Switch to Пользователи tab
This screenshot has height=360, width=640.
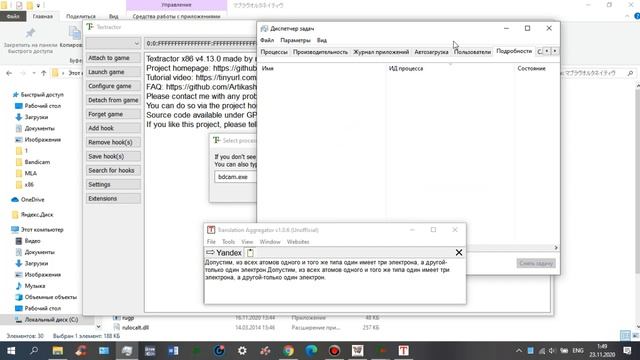(x=472, y=52)
